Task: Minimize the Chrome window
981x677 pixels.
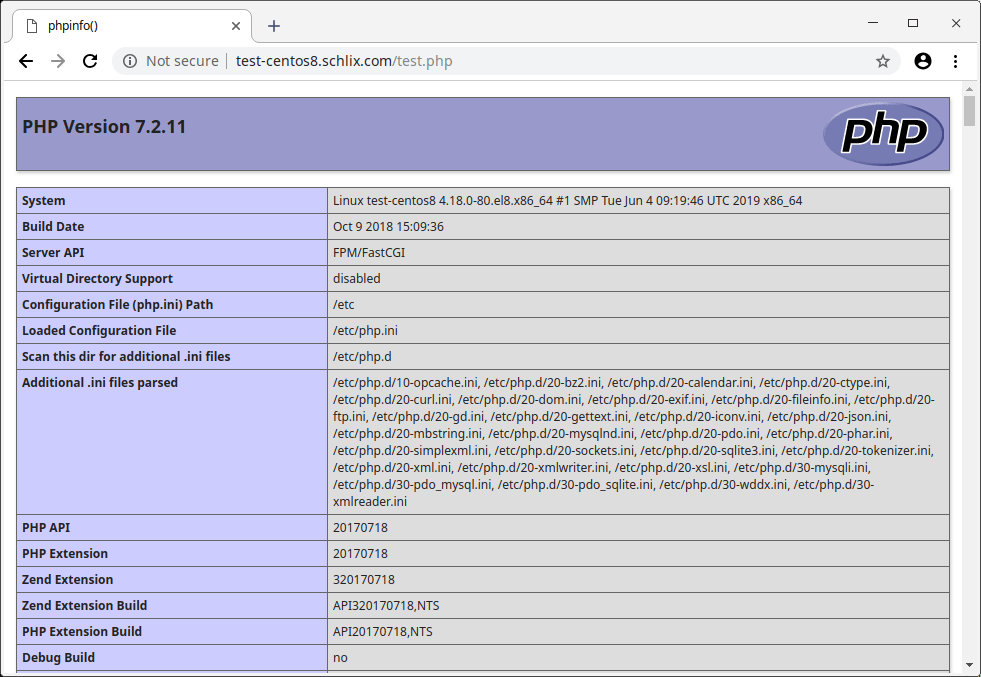Action: coord(873,23)
